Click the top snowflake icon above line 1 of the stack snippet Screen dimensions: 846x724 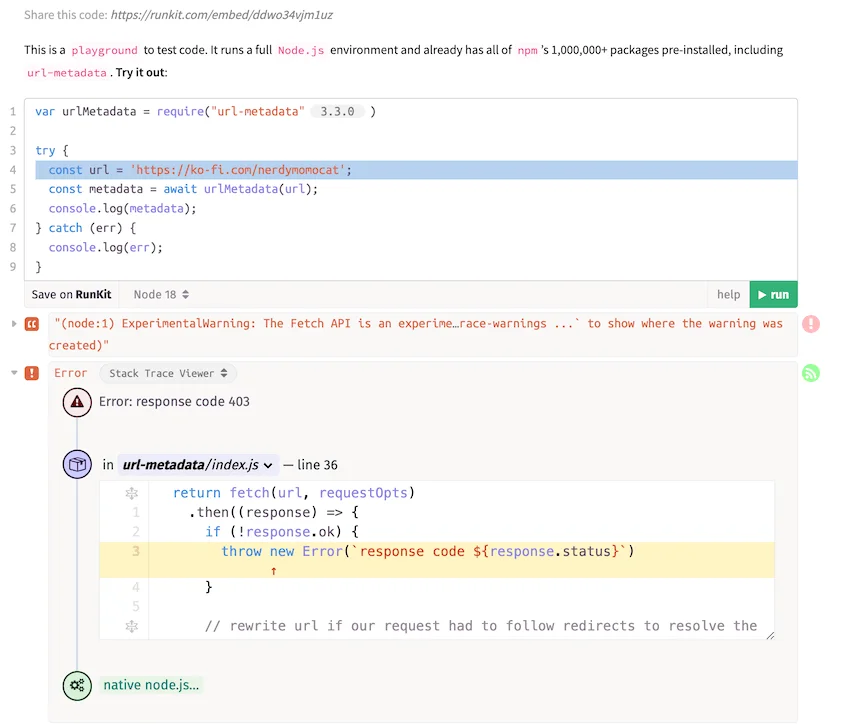tap(131, 493)
